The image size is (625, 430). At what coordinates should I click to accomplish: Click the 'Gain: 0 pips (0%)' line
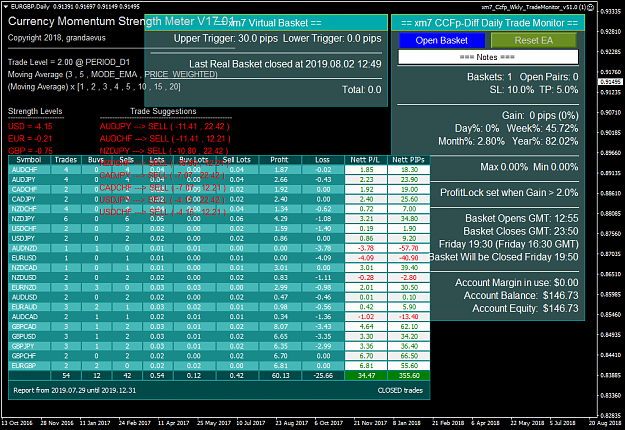coord(540,116)
